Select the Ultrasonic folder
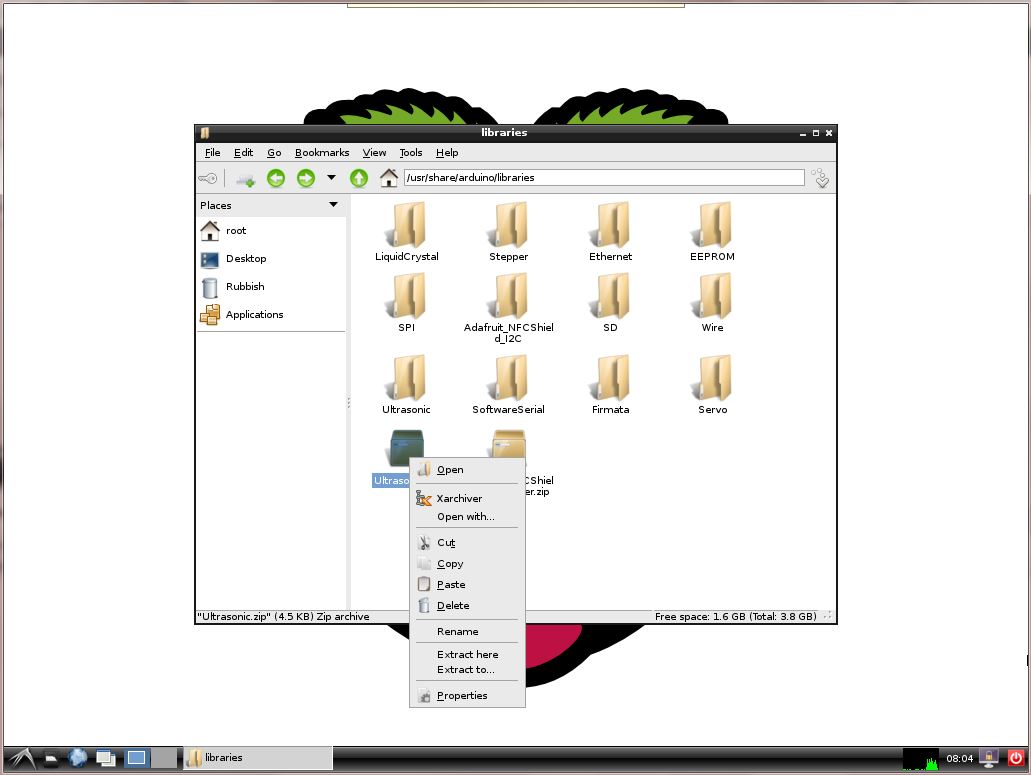Viewport: 1031px width, 775px height. [x=406, y=385]
